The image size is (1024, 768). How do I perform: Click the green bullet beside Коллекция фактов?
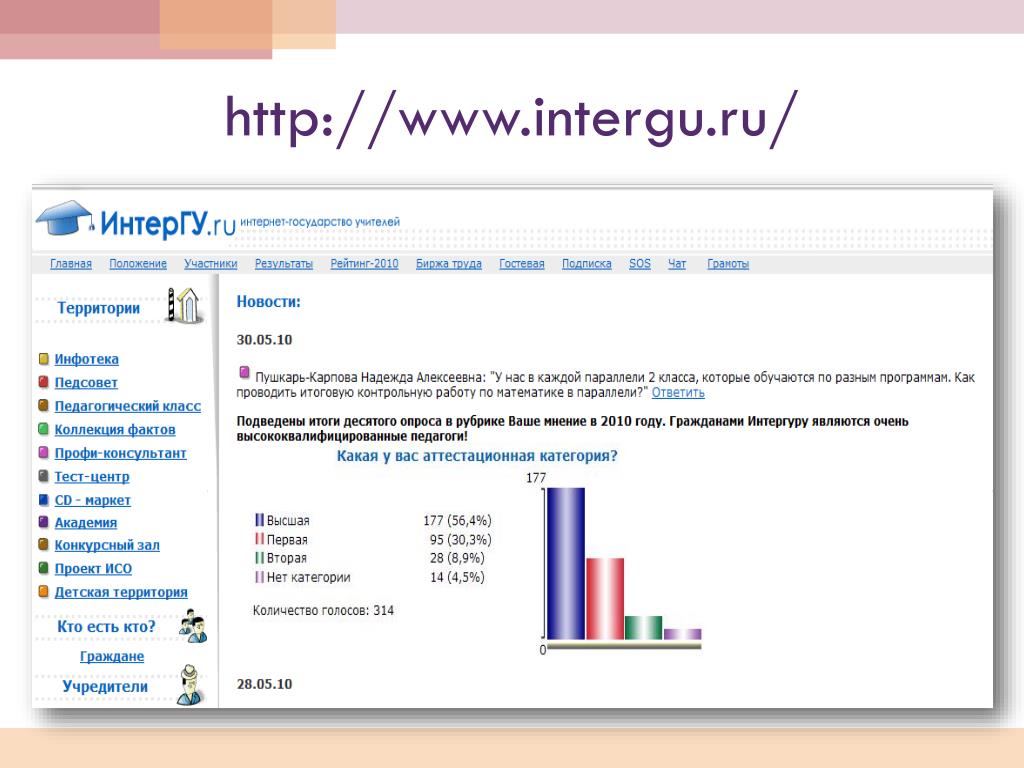[44, 429]
